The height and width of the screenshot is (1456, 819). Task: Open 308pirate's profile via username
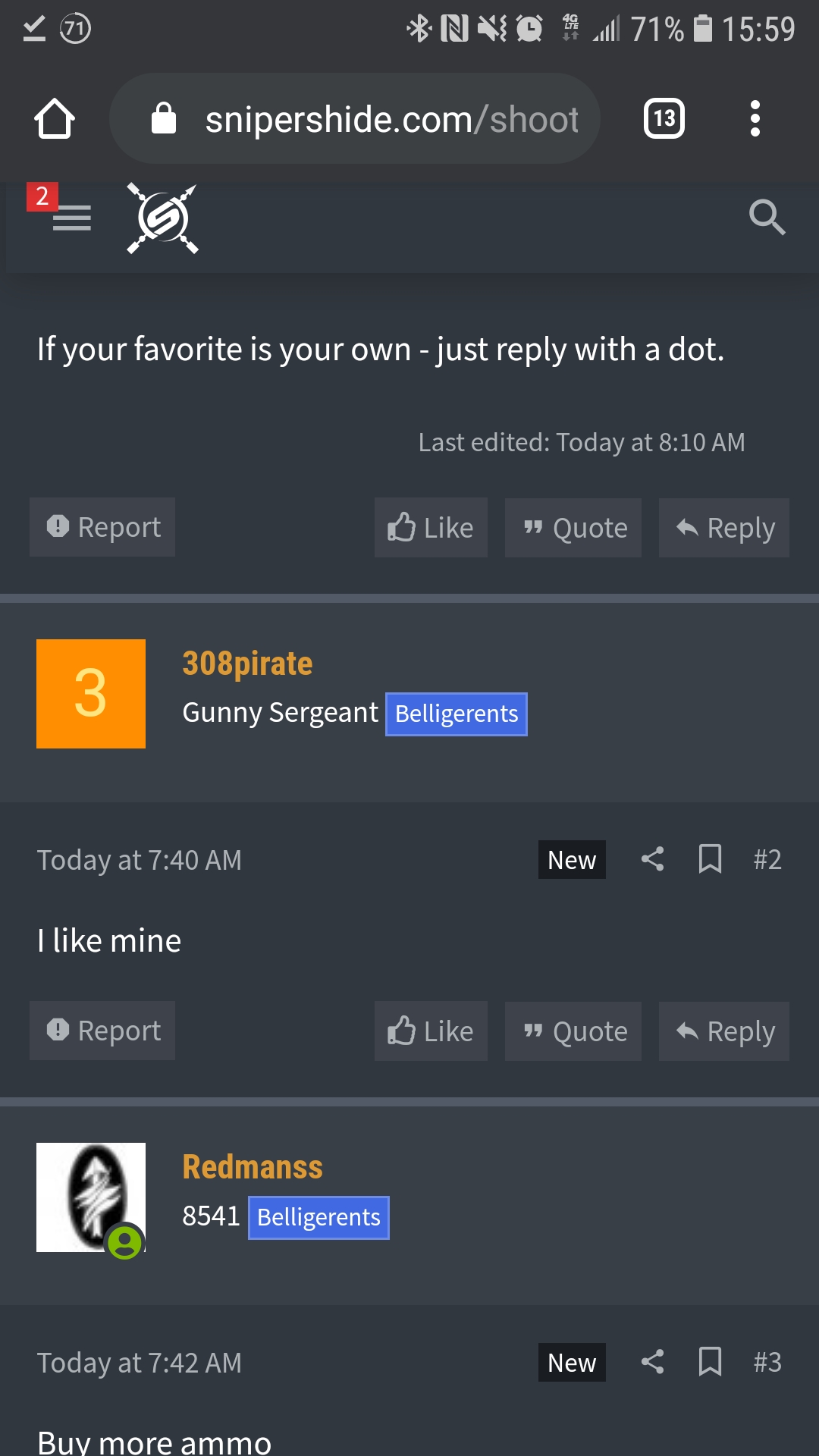point(247,664)
